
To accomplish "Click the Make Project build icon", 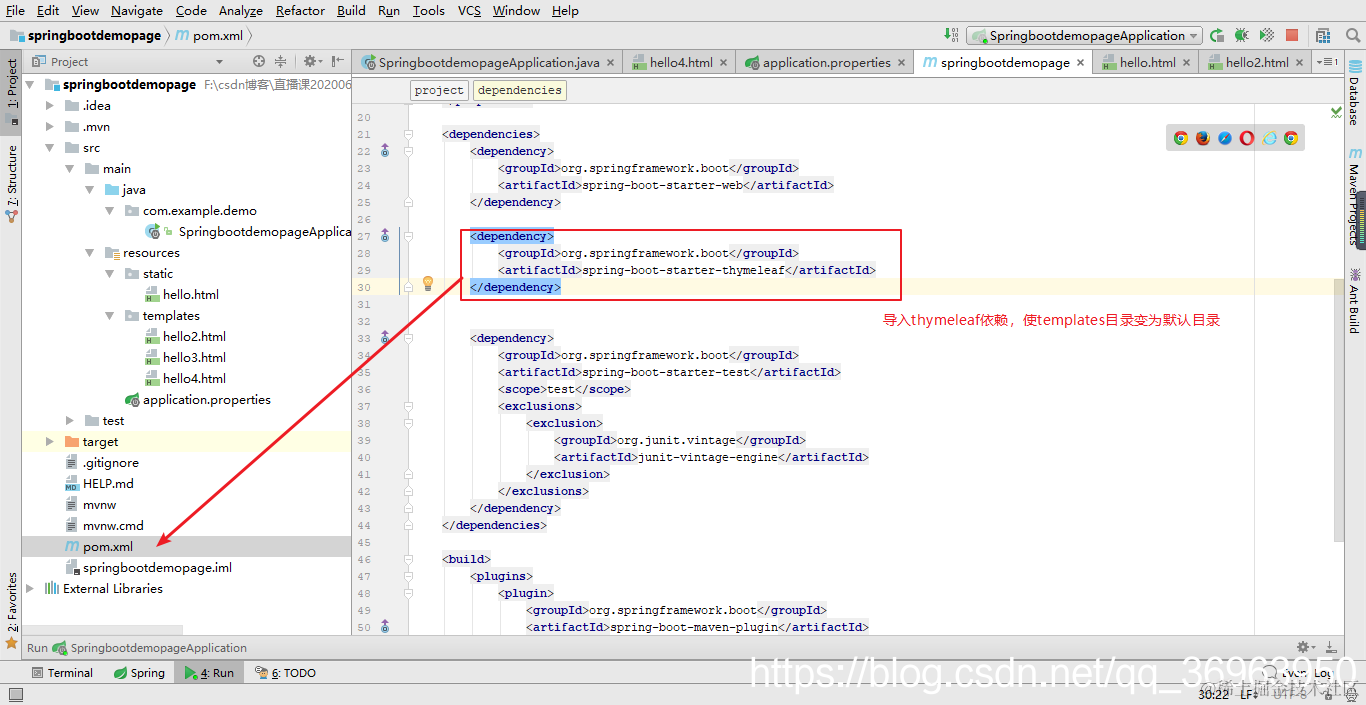I will (951, 35).
